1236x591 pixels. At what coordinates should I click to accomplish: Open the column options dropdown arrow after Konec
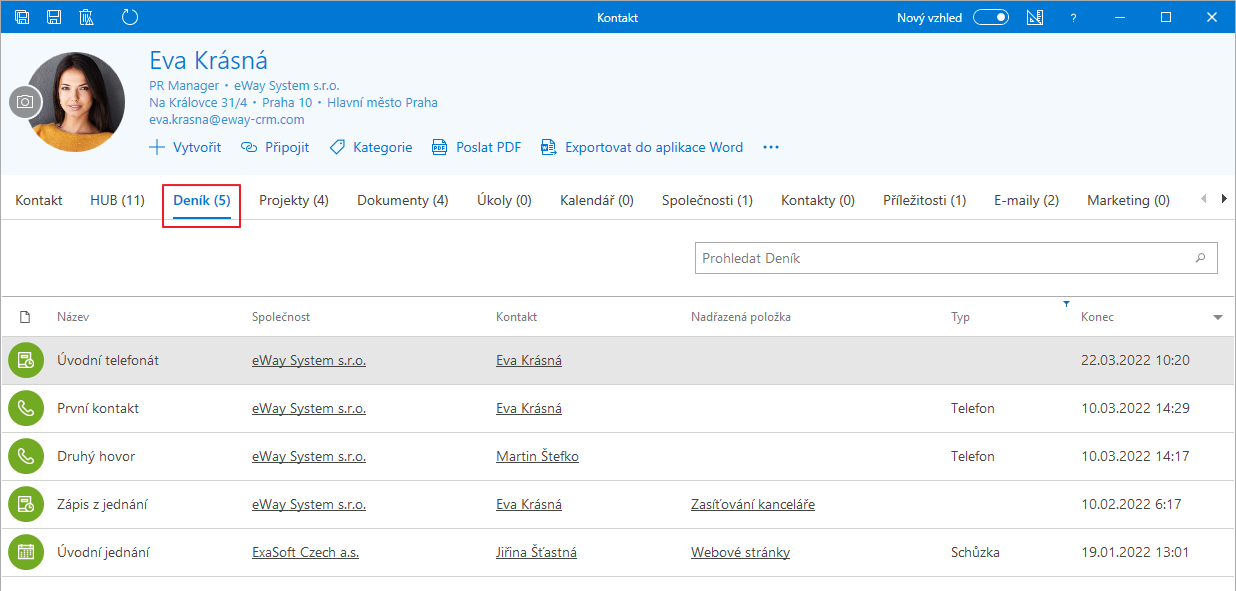pos(1218,318)
